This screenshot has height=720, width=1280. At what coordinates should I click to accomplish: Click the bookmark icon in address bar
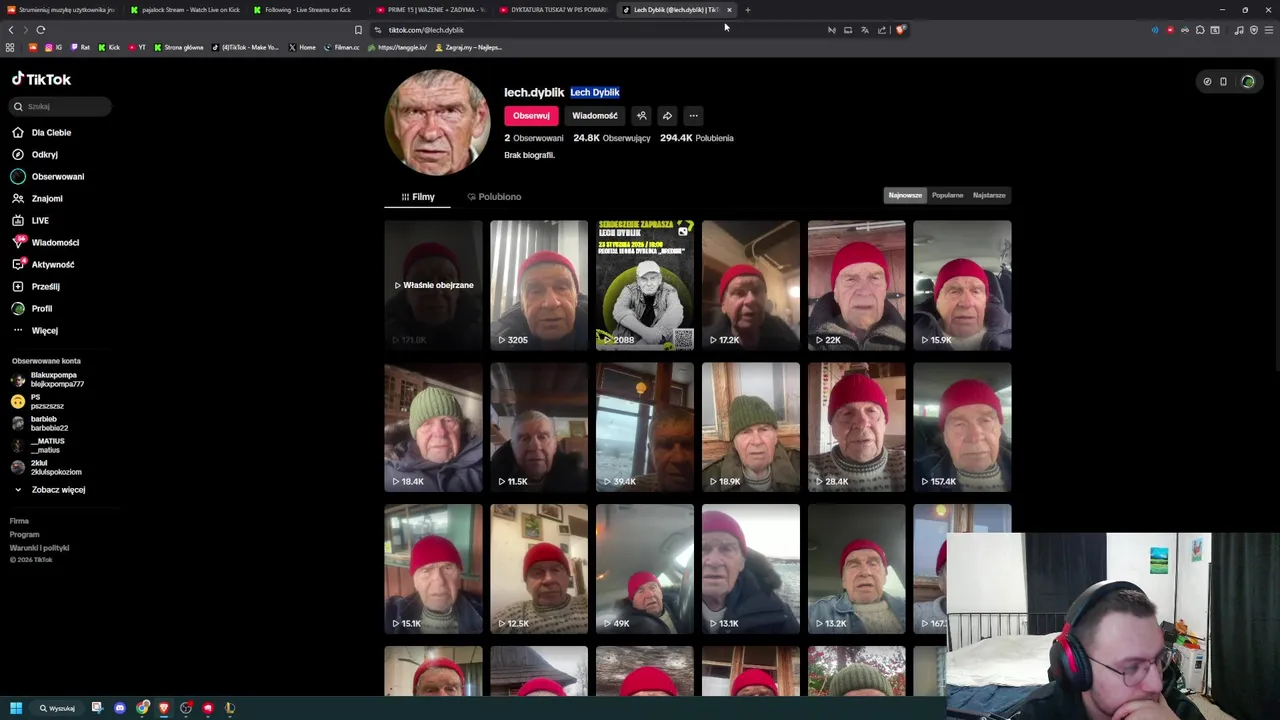coord(358,30)
